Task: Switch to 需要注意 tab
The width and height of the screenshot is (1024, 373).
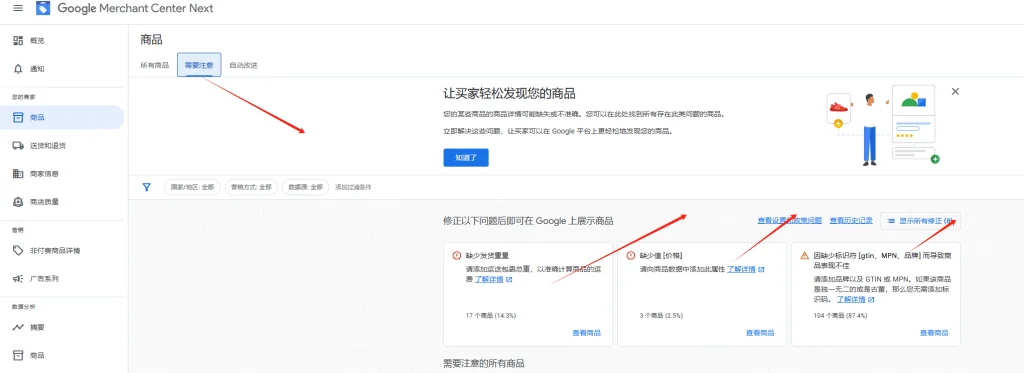Action: (x=199, y=65)
